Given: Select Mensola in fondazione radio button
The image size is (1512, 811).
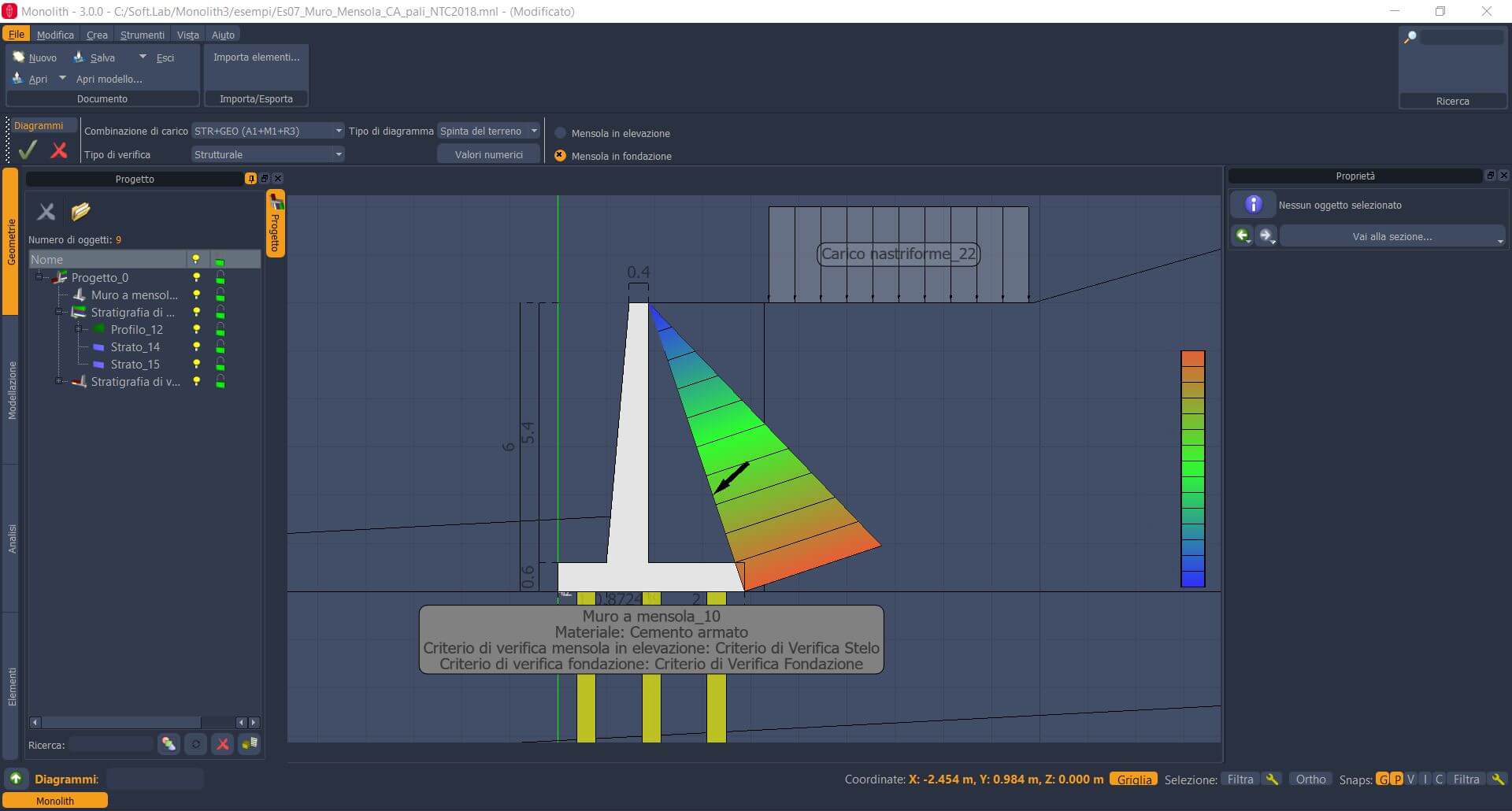Looking at the screenshot, I should [x=561, y=156].
